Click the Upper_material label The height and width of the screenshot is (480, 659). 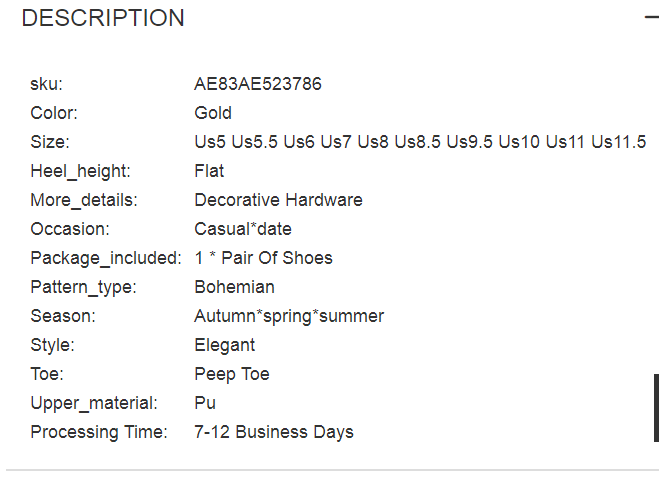point(94,403)
